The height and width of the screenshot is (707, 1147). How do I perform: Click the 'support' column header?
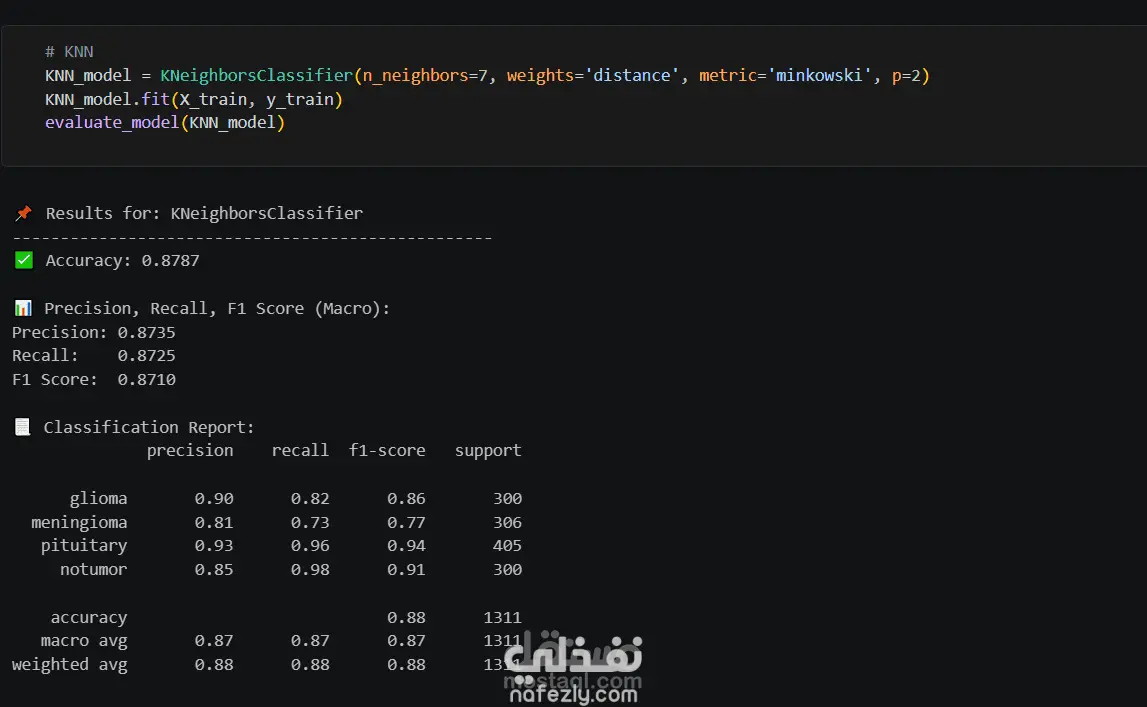tap(488, 450)
